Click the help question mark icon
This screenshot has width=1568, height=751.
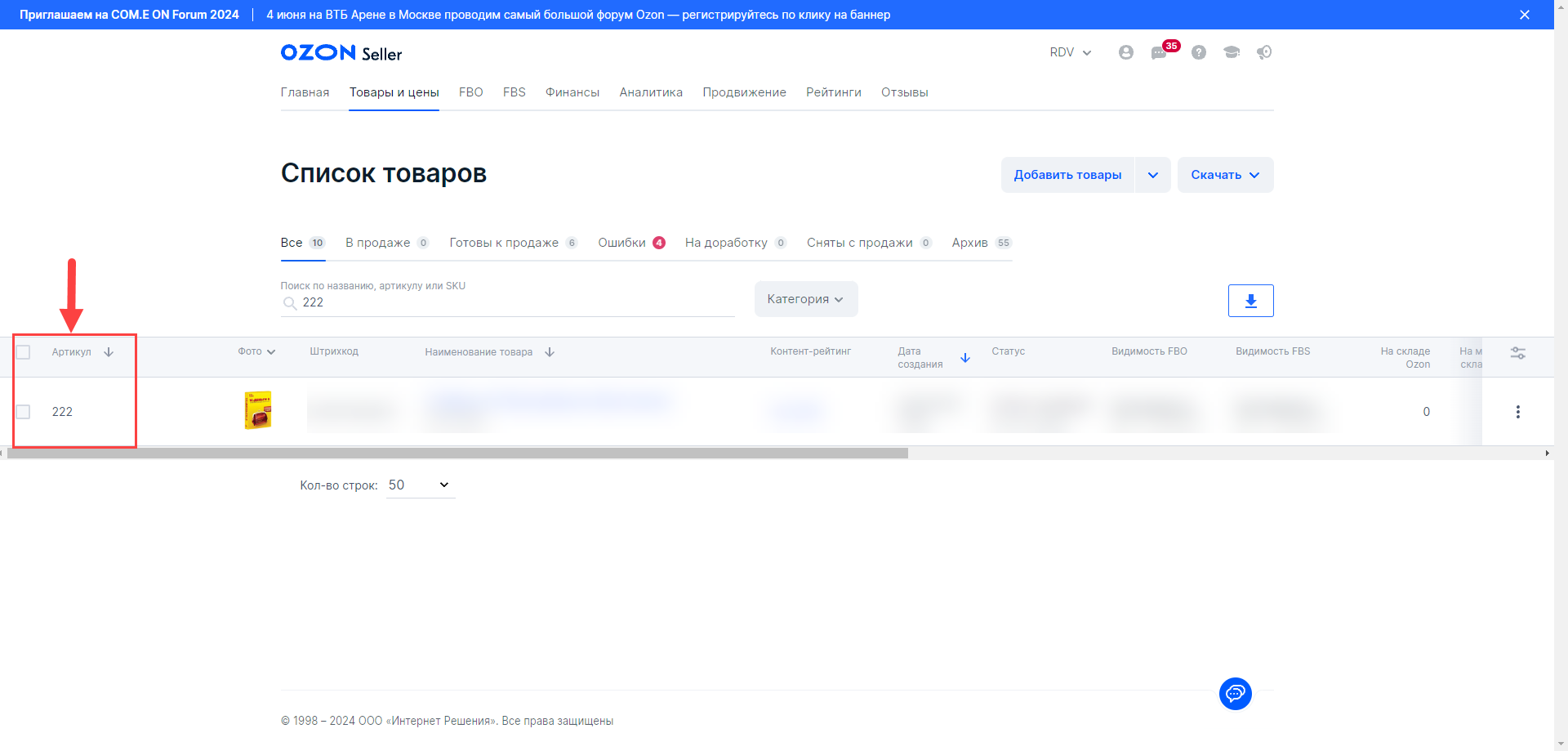tap(1198, 52)
